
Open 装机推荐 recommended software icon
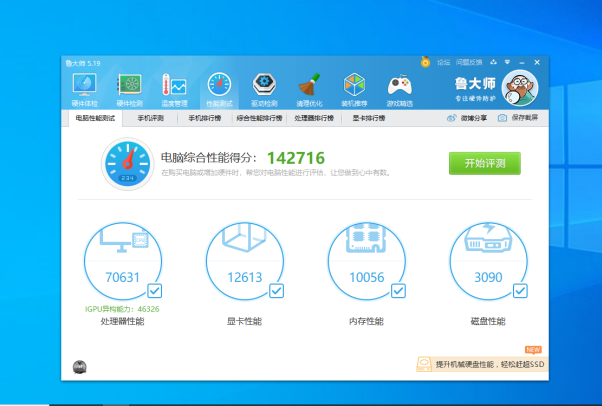pyautogui.click(x=354, y=87)
